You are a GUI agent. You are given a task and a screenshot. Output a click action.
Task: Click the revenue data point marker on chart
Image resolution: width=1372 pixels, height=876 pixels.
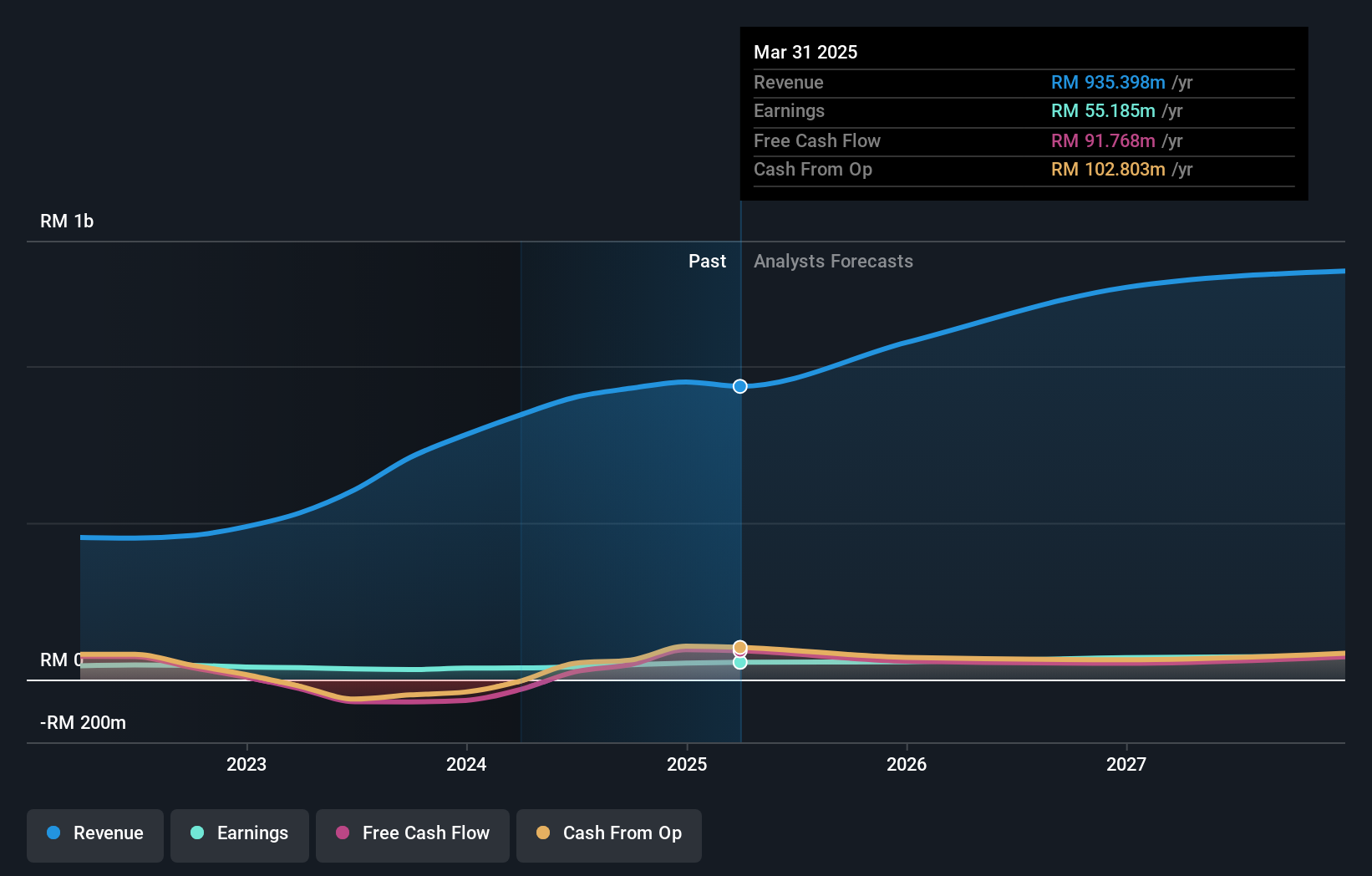click(x=740, y=386)
